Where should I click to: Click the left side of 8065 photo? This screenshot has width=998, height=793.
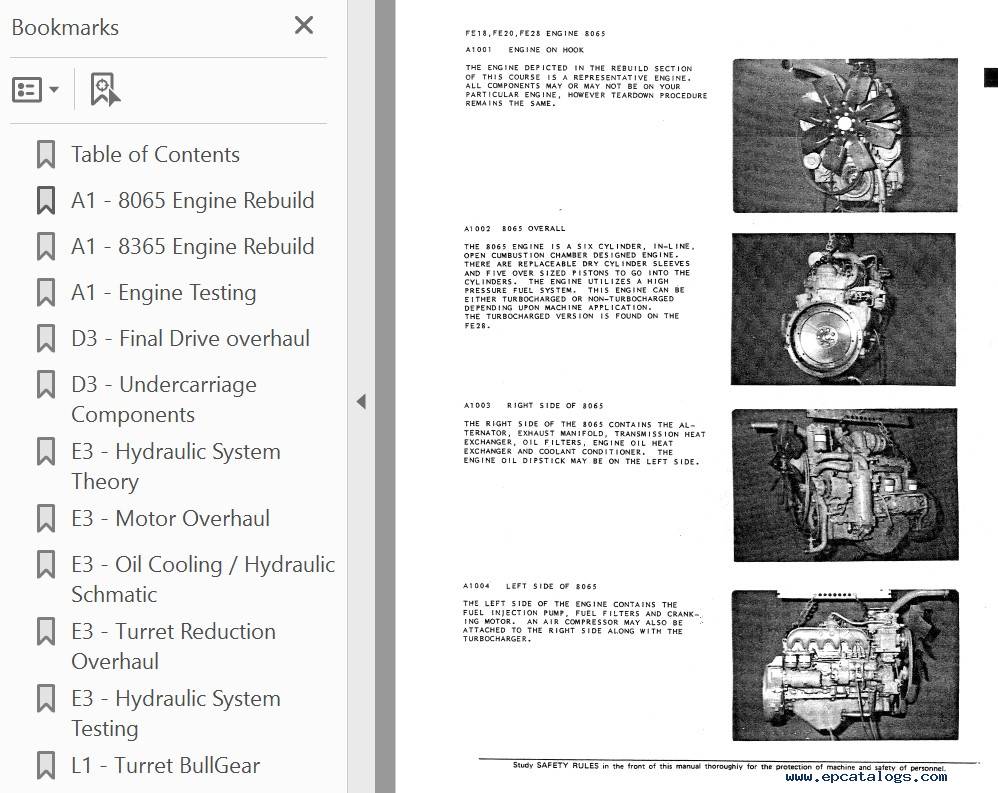tap(844, 666)
